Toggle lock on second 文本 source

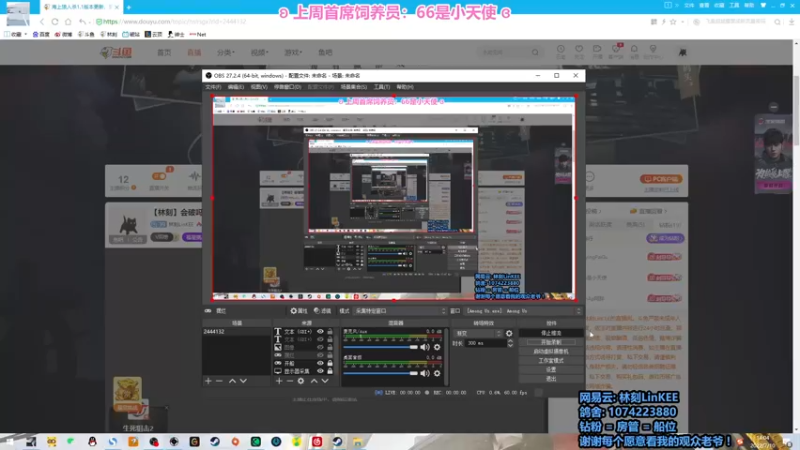pyautogui.click(x=330, y=339)
